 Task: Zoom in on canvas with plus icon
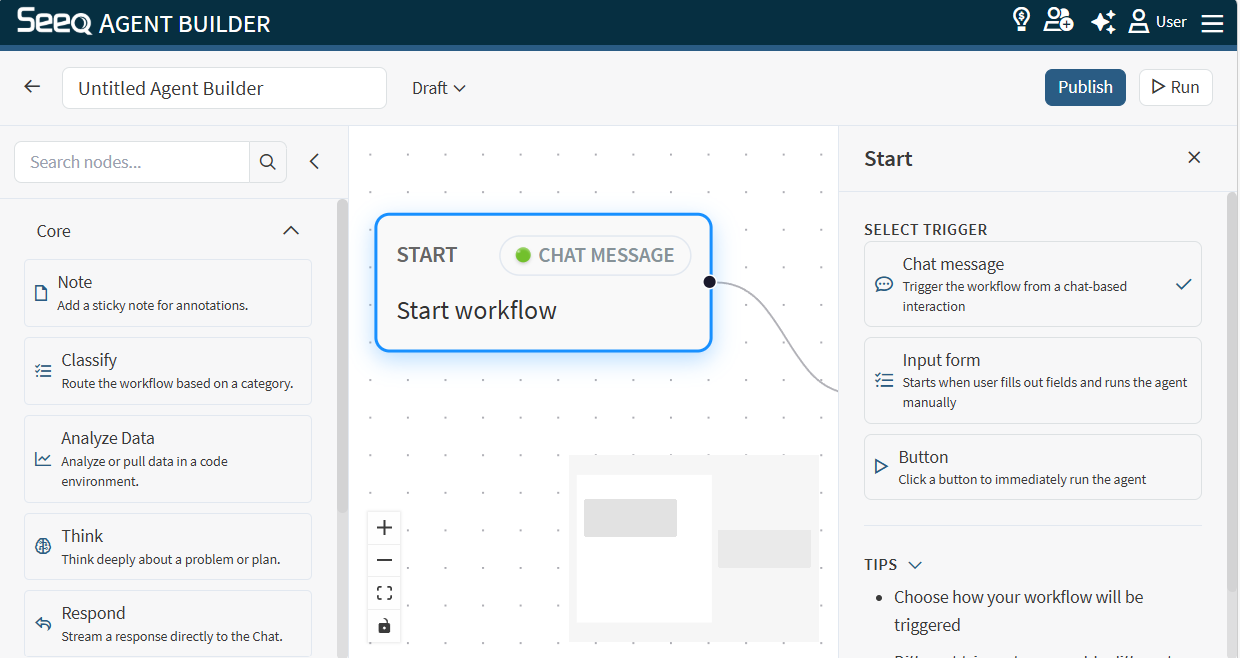384,528
